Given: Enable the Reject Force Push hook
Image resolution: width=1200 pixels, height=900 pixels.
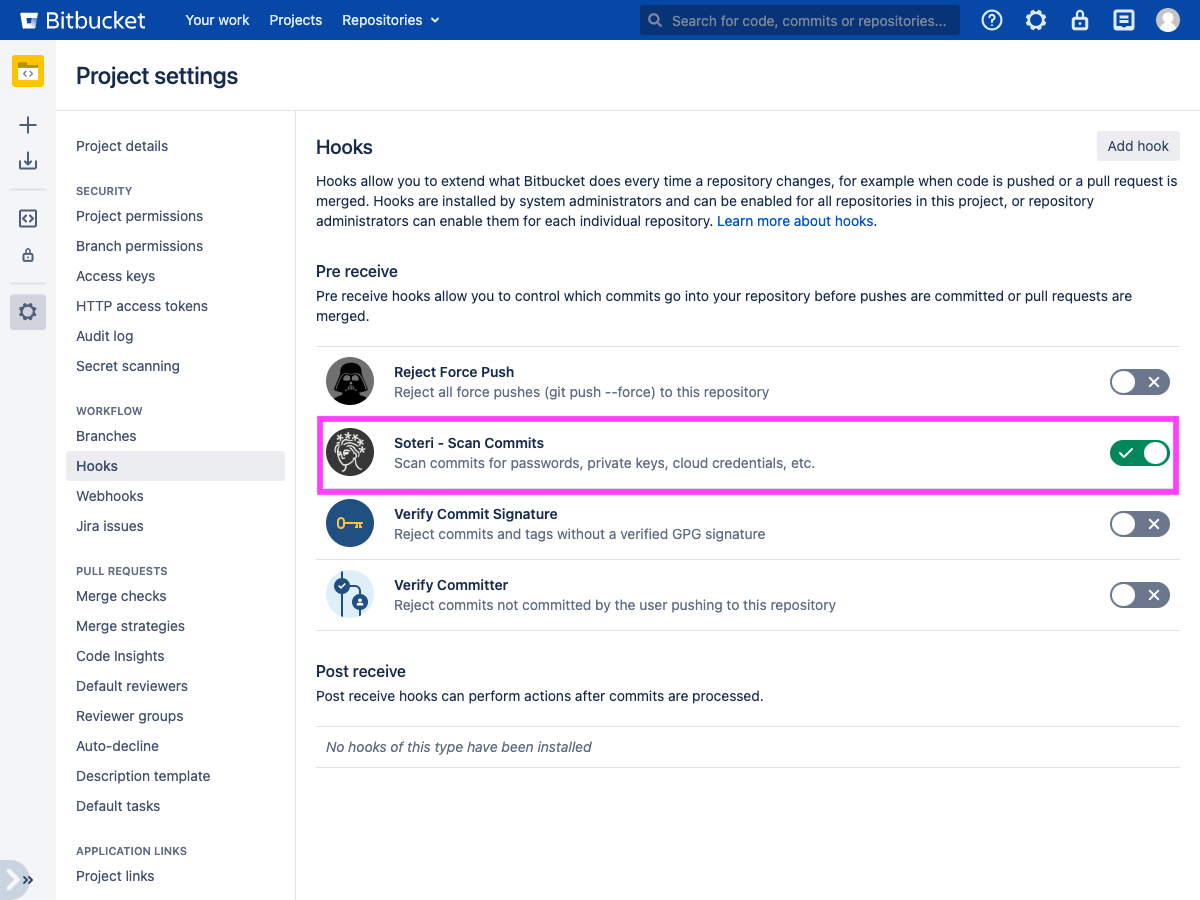Looking at the screenshot, I should pyautogui.click(x=1139, y=382).
